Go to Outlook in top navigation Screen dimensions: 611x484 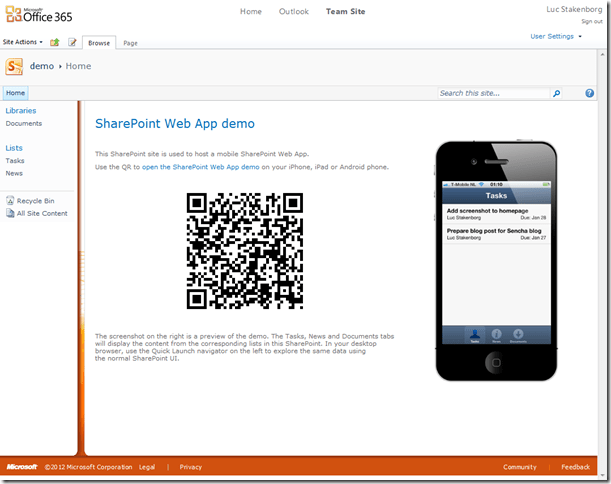[x=295, y=12]
